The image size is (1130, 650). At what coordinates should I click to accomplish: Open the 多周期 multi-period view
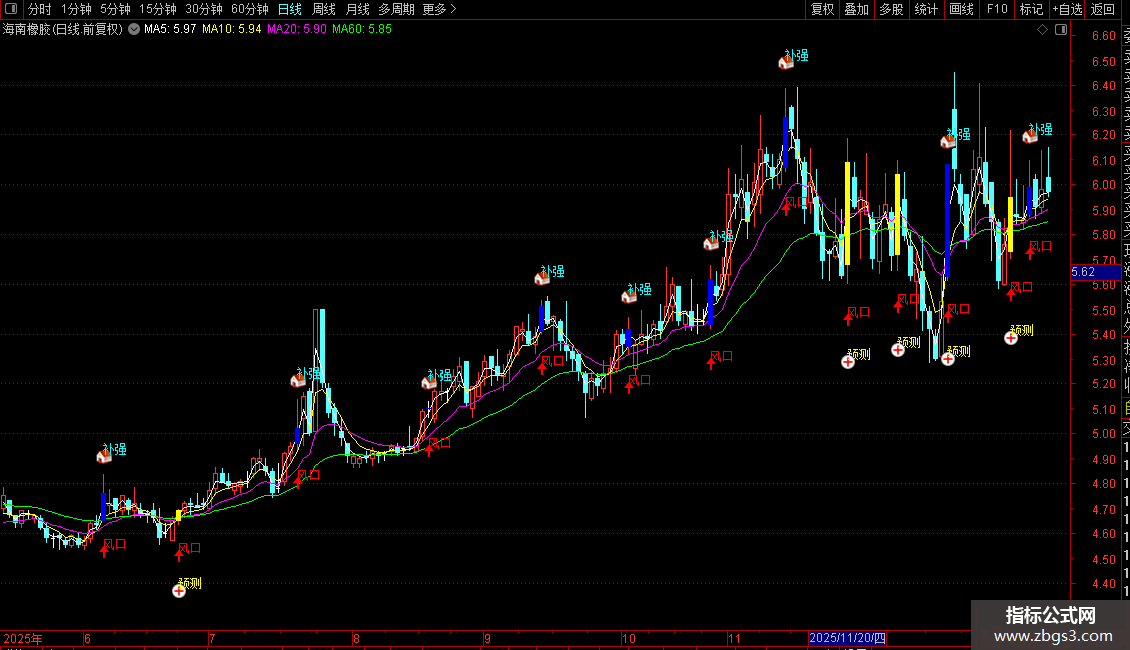(396, 9)
